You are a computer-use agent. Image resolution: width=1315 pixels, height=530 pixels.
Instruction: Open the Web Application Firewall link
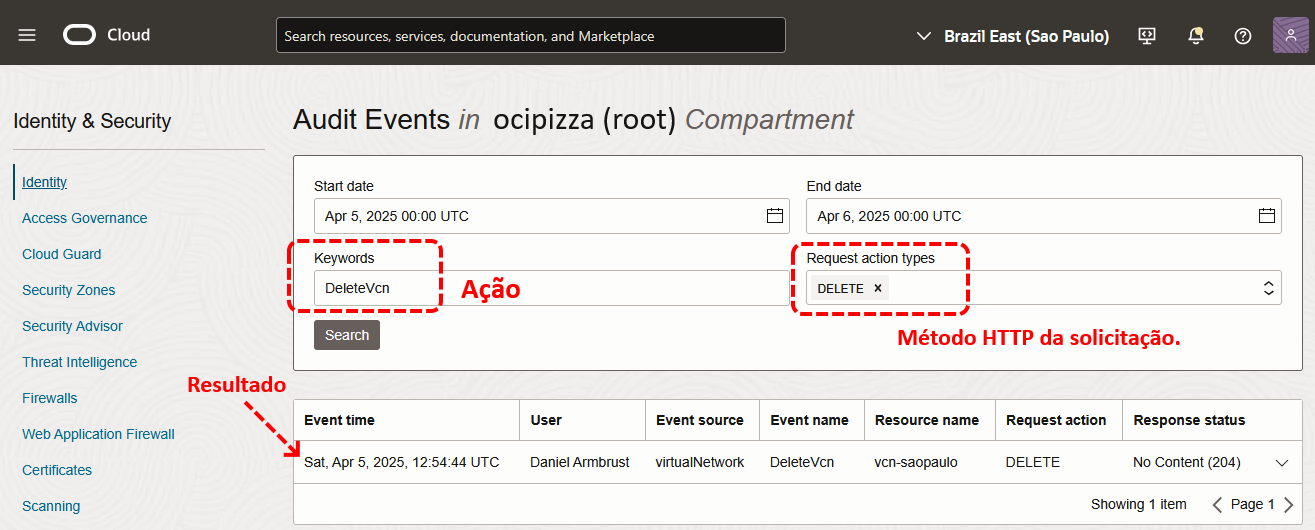point(98,434)
